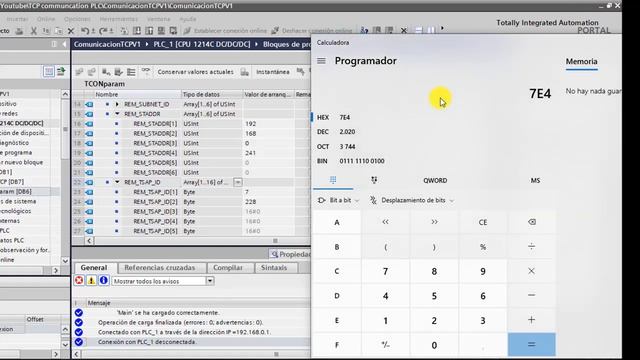Click Deshacer conexión online

[312, 31]
